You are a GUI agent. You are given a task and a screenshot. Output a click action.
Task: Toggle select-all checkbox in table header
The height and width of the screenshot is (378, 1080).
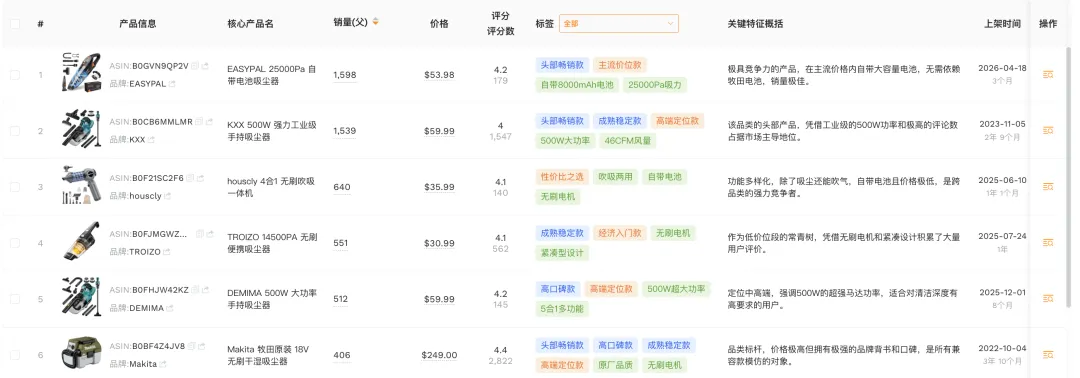(x=15, y=23)
